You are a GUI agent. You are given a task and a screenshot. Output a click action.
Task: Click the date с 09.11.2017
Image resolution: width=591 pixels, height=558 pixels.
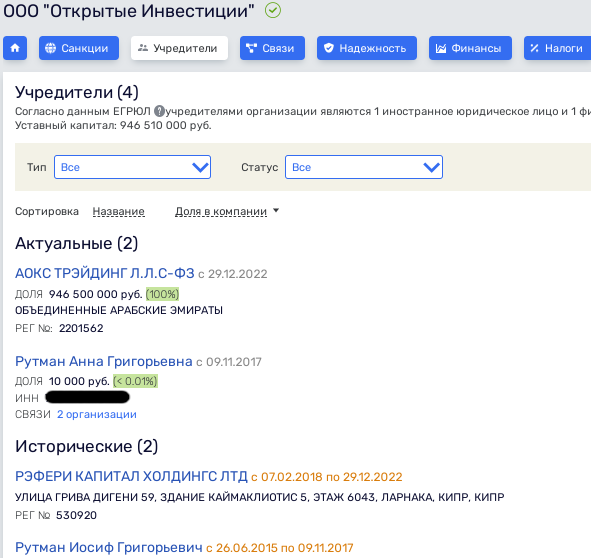229,362
